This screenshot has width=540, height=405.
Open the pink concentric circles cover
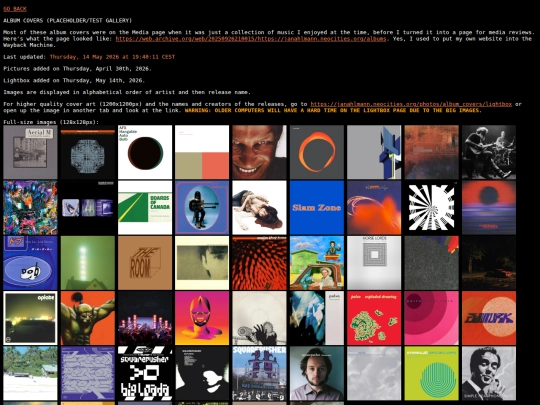pyautogui.click(x=432, y=318)
